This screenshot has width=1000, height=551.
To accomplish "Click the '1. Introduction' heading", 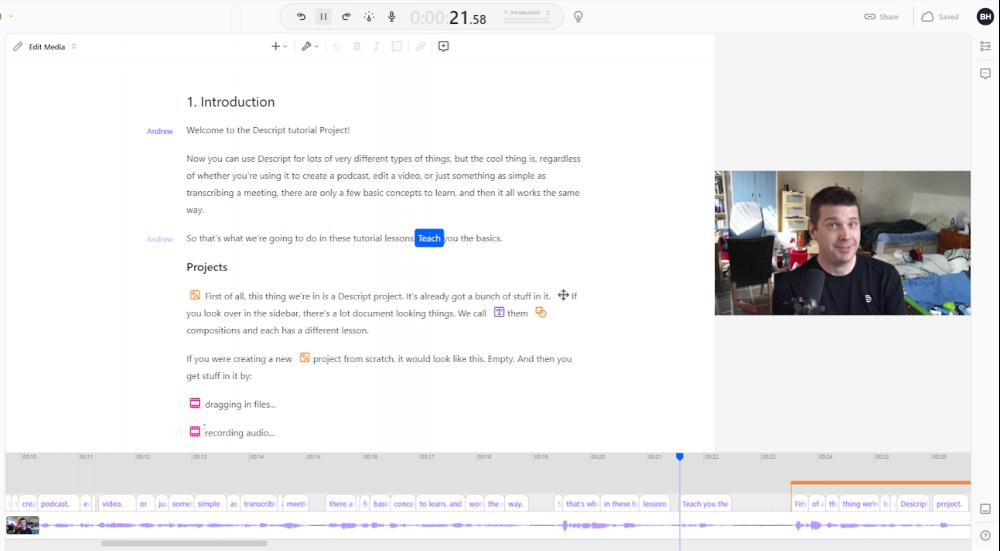I will pos(230,102).
